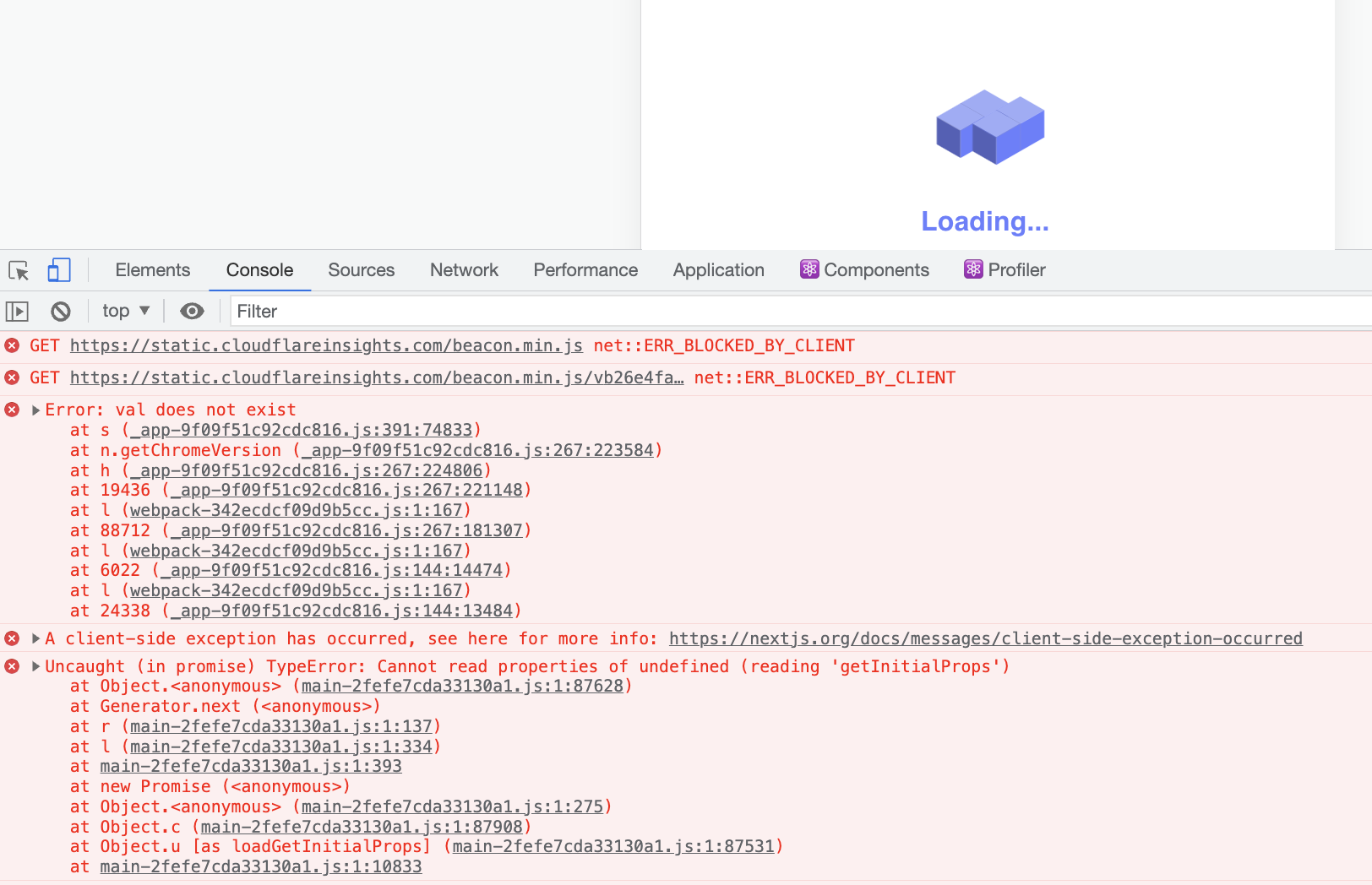Expand the Uncaught TypeError stack trace

35,666
